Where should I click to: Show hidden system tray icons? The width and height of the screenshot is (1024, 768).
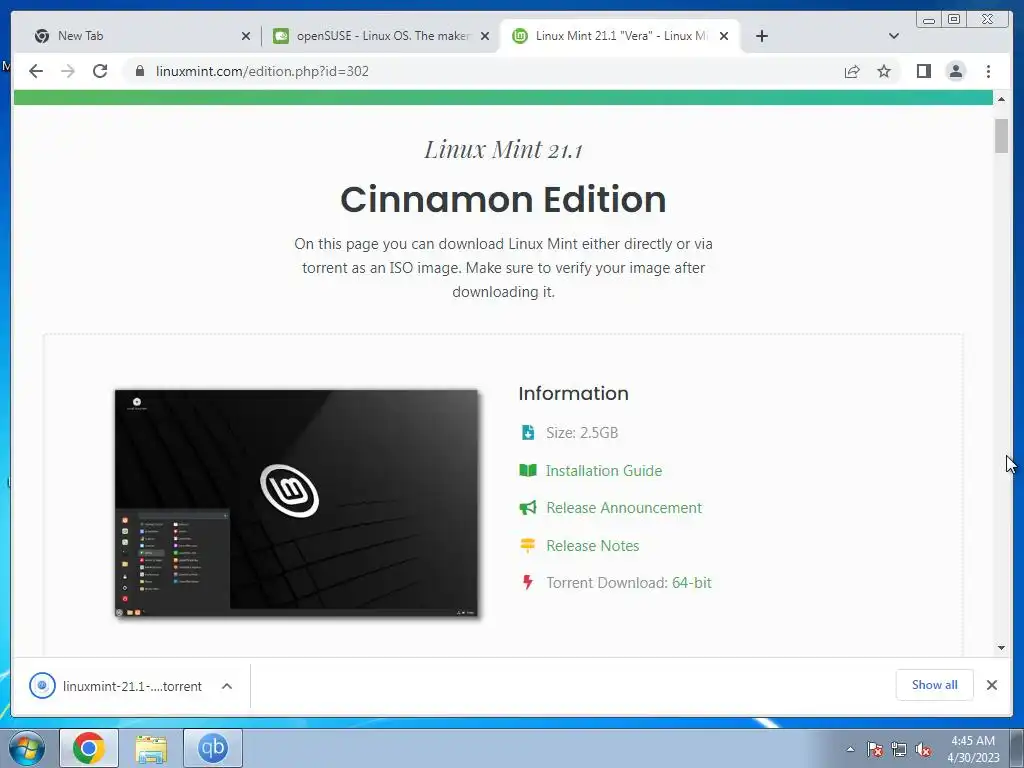850,749
